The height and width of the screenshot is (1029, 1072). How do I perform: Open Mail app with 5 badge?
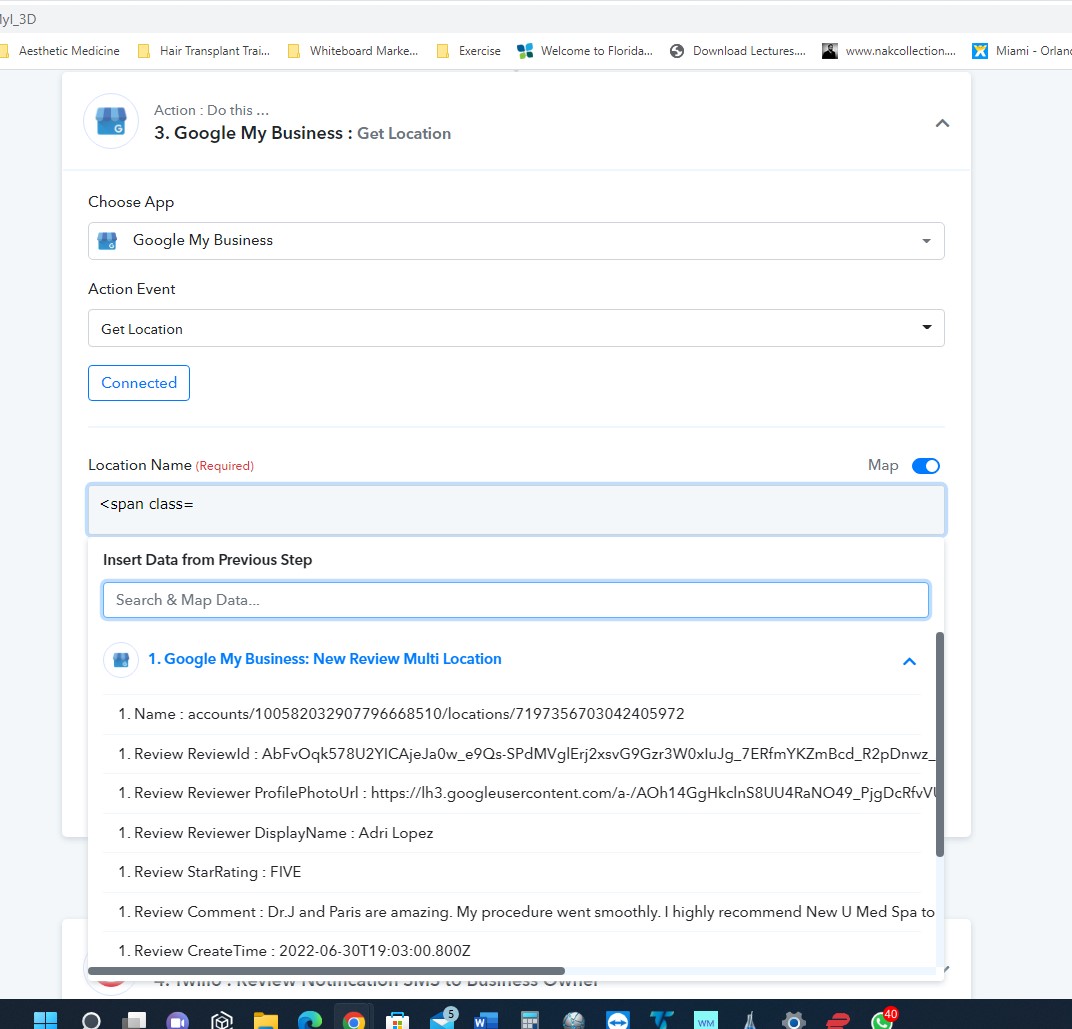[x=443, y=1019]
